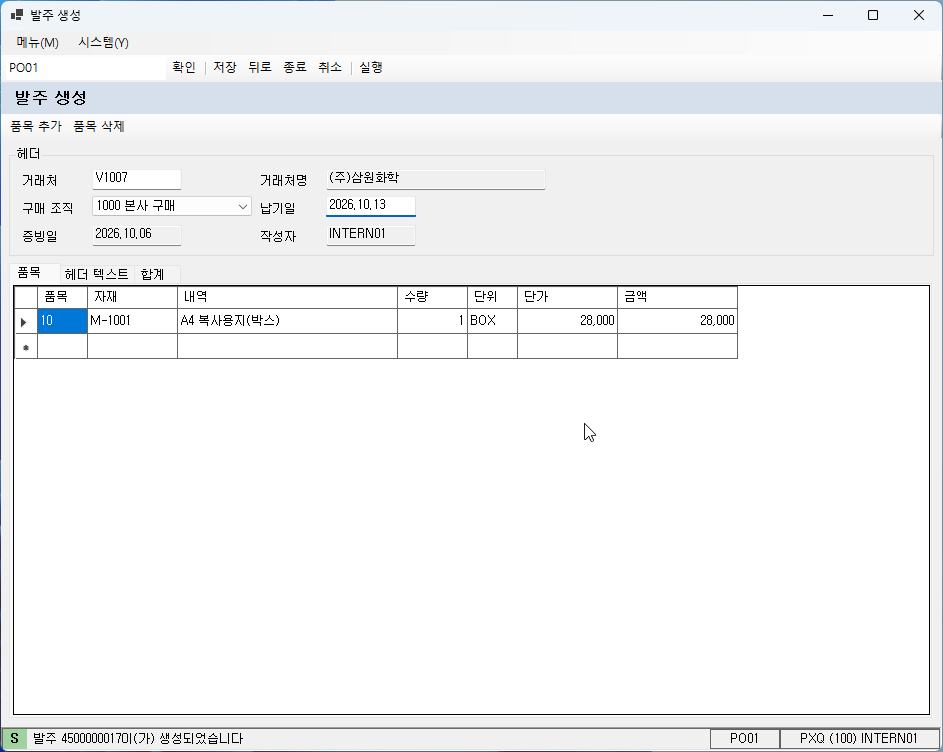Screen dimensions: 943x752
Task: Click the 단가 column header
Action: (x=567, y=297)
